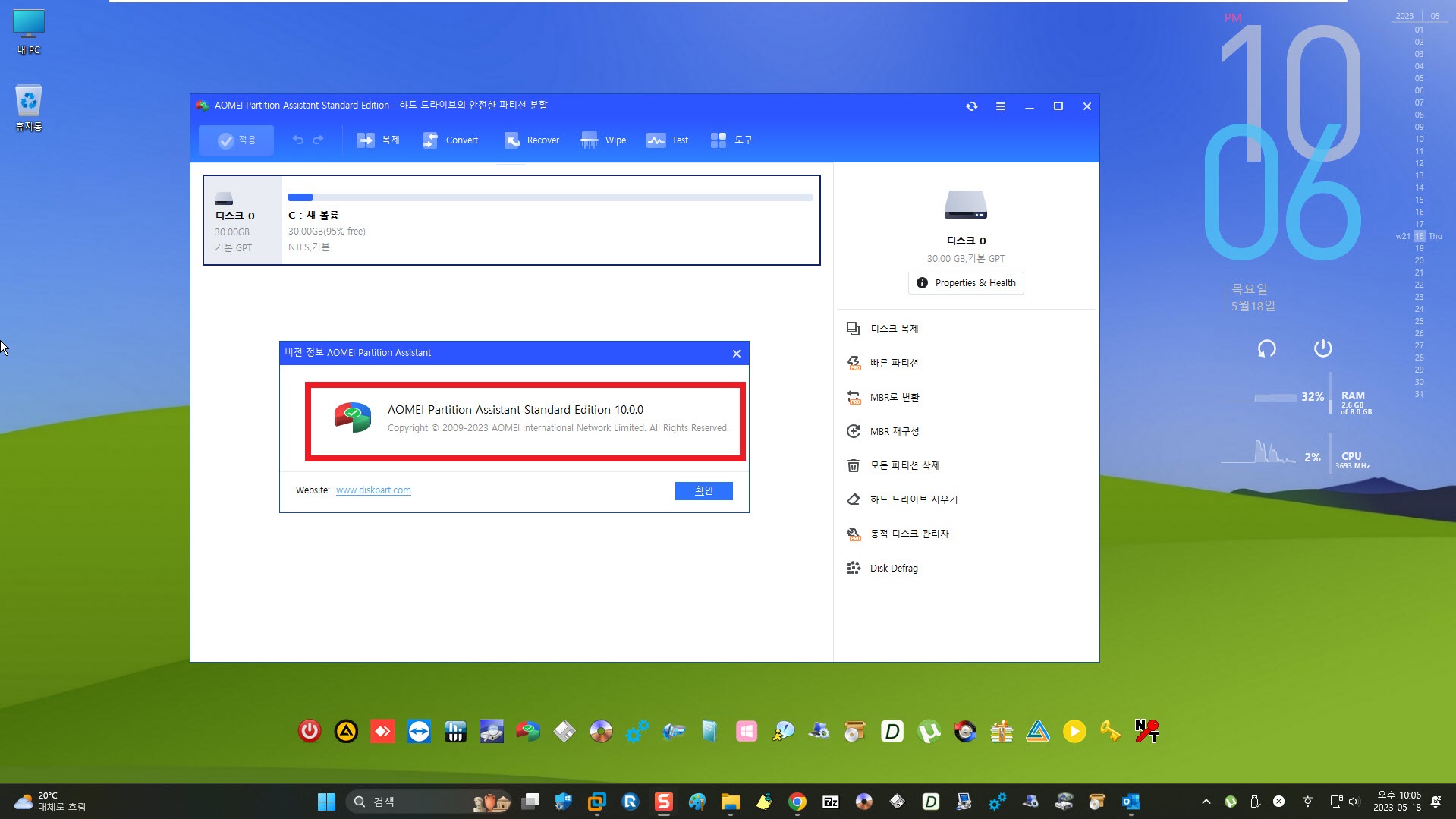Click the Properties & Health button
Screen dimensions: 1456x819
click(x=966, y=283)
